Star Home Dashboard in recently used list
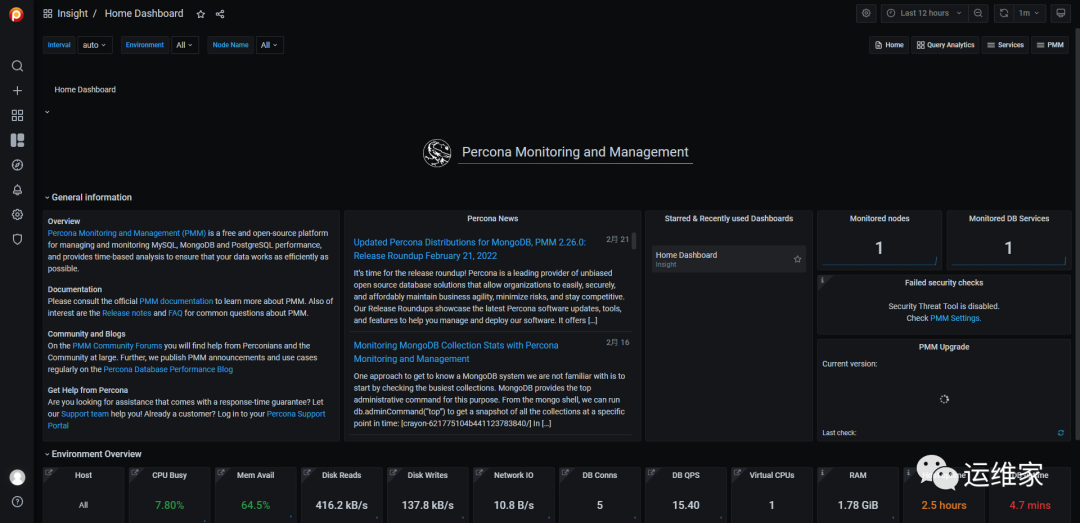Image resolution: width=1080 pixels, height=523 pixels. tap(798, 259)
